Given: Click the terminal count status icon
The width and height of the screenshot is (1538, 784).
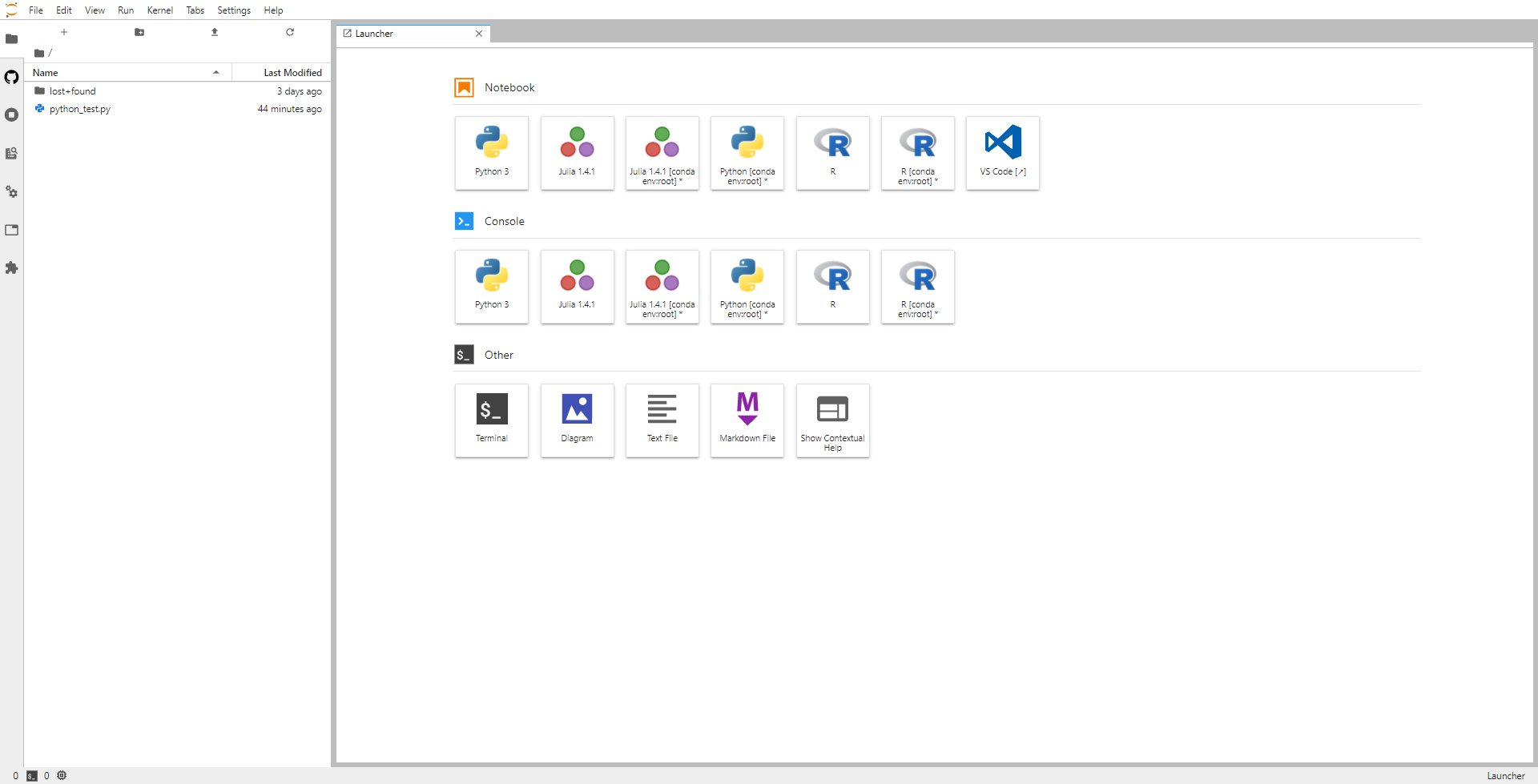Looking at the screenshot, I should pos(32,776).
